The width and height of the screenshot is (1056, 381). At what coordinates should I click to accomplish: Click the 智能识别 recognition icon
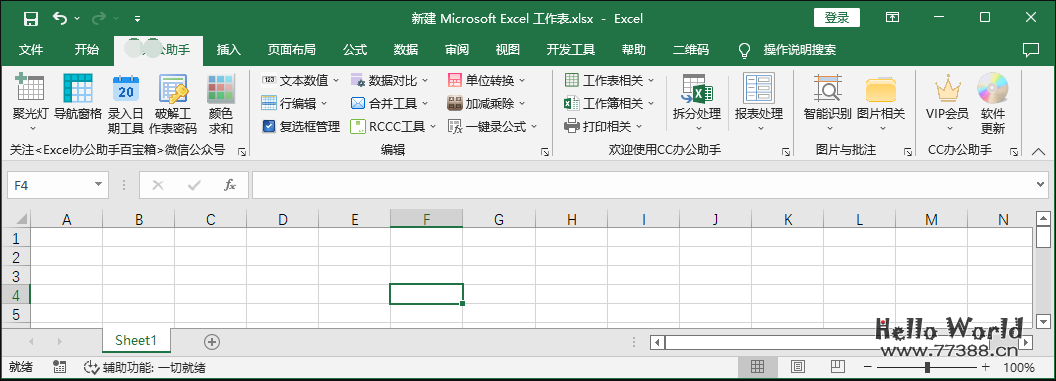828,88
